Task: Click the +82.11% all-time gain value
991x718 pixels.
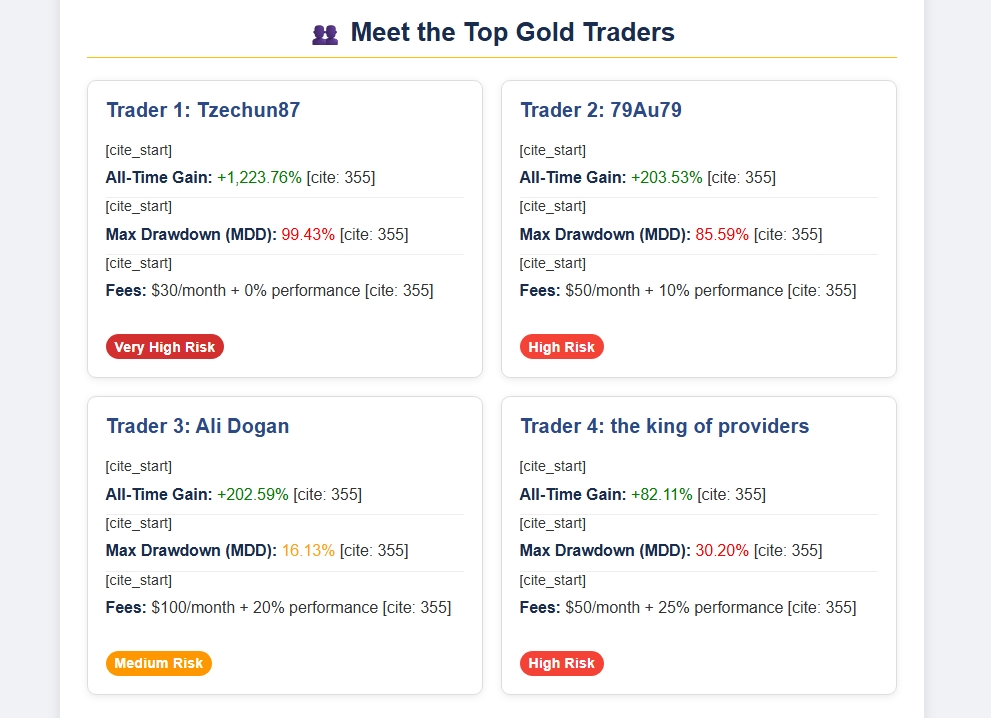Action: [662, 494]
